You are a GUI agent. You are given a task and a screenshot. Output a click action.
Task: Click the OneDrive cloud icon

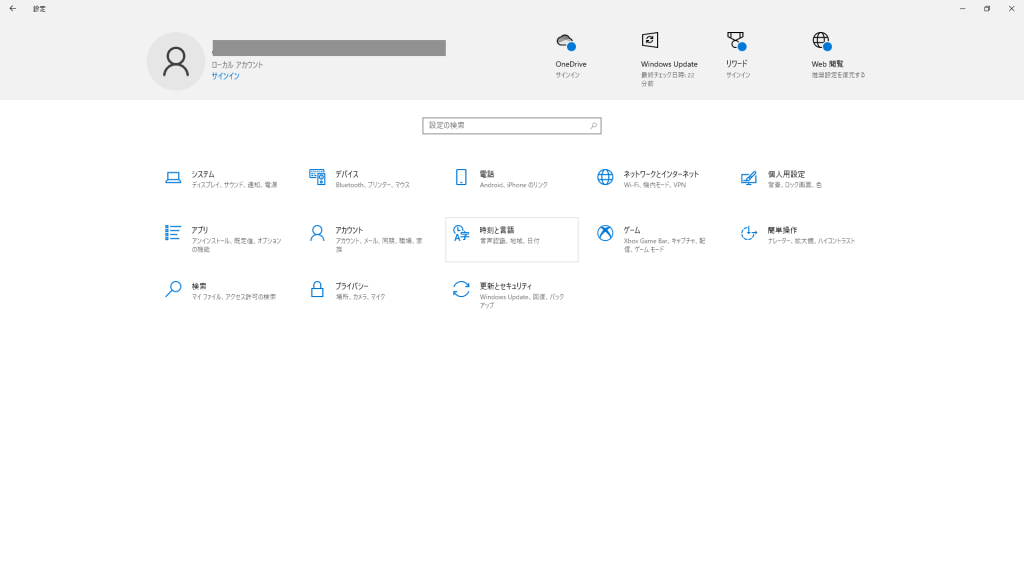(x=566, y=42)
